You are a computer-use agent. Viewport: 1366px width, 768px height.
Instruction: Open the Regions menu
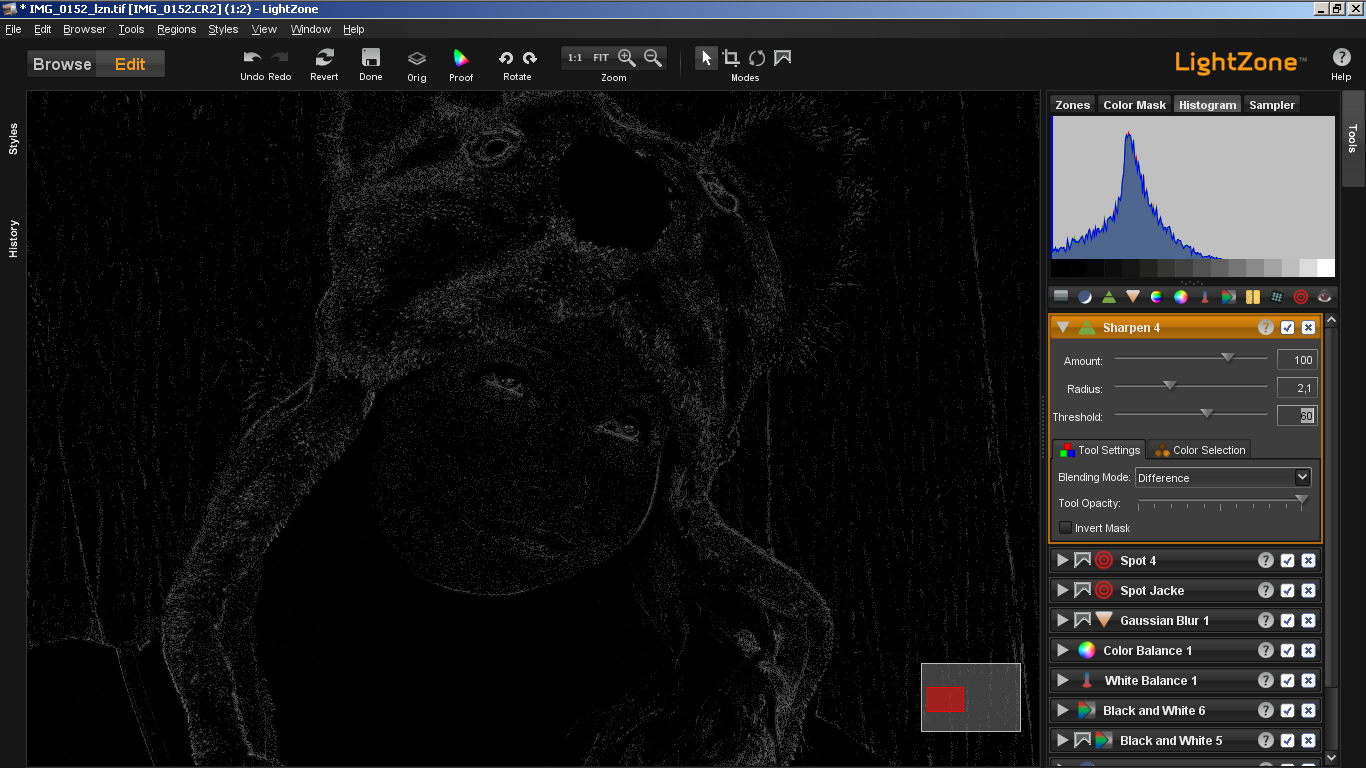[176, 29]
